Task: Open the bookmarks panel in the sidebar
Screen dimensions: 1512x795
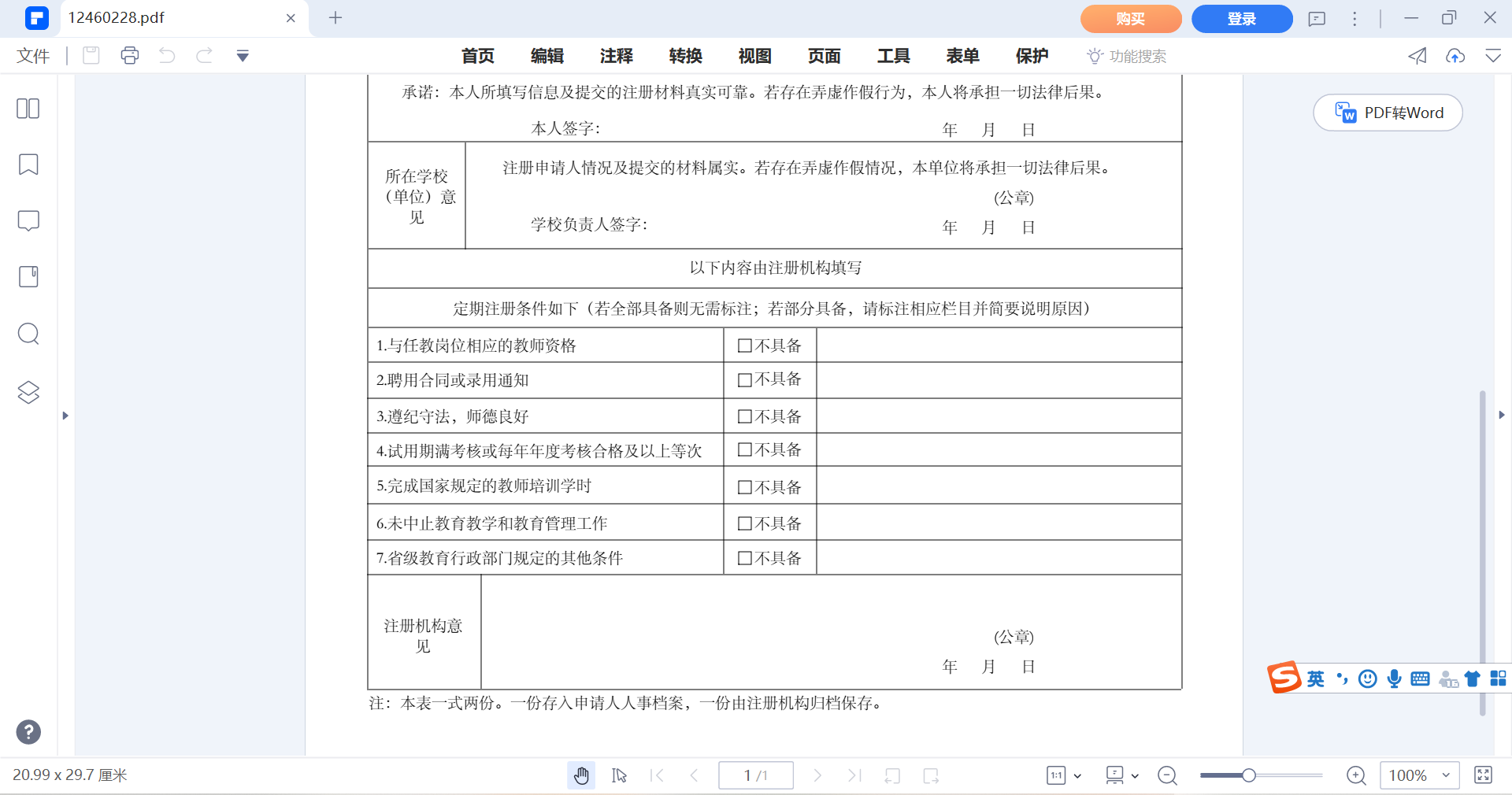Action: point(28,165)
